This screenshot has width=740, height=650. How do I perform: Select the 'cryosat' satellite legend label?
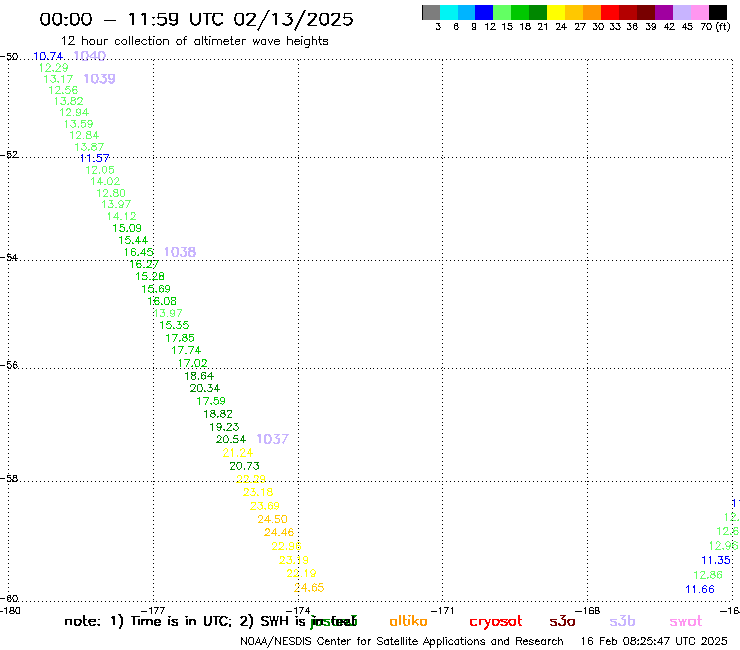tap(496, 622)
